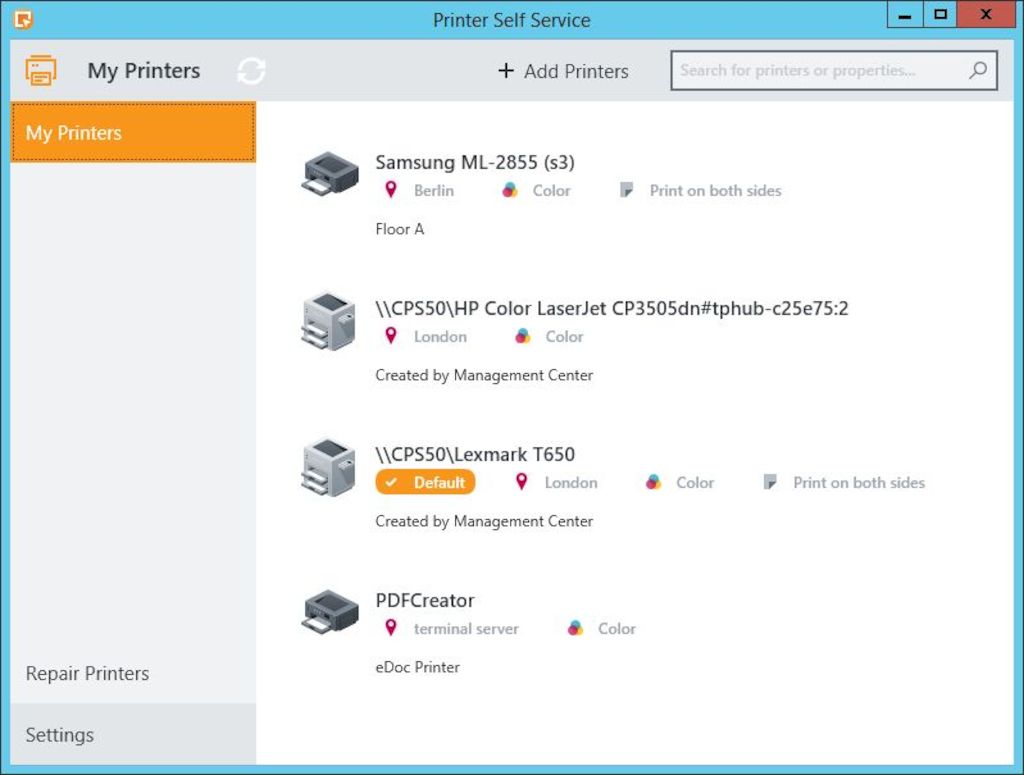This screenshot has width=1024, height=775.
Task: Maximize the Printer Self Service window
Action: 940,14
